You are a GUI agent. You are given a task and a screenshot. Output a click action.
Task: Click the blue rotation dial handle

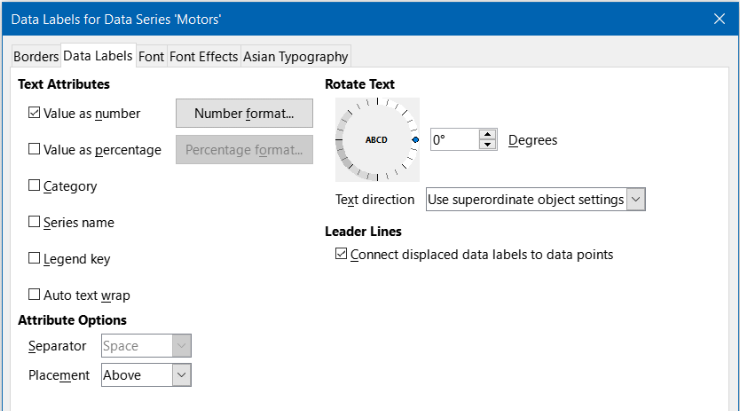pos(415,140)
